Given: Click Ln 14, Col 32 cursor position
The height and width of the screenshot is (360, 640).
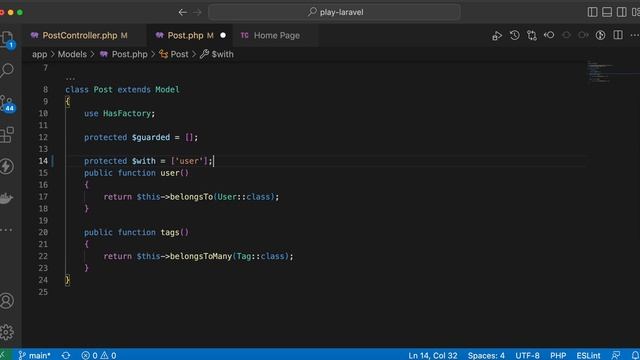Looking at the screenshot, I should tap(433, 356).
